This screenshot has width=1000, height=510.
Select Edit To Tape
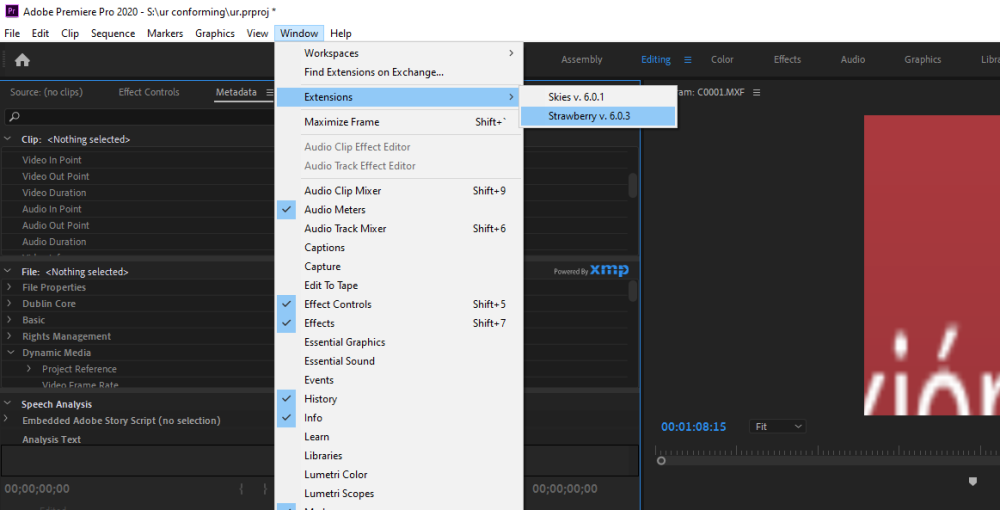pyautogui.click(x=399, y=286)
